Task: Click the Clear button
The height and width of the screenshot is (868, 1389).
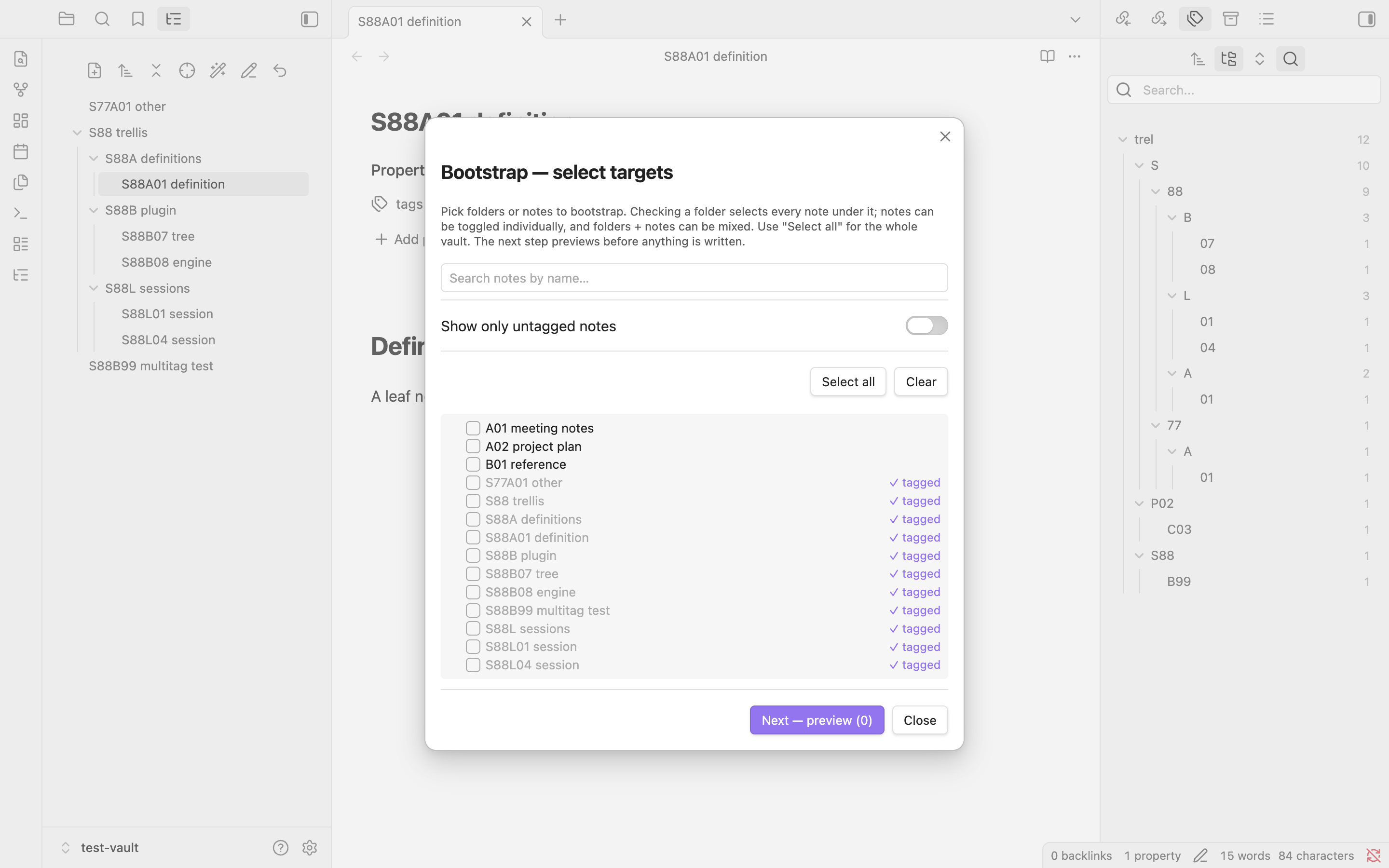Action: [x=921, y=382]
